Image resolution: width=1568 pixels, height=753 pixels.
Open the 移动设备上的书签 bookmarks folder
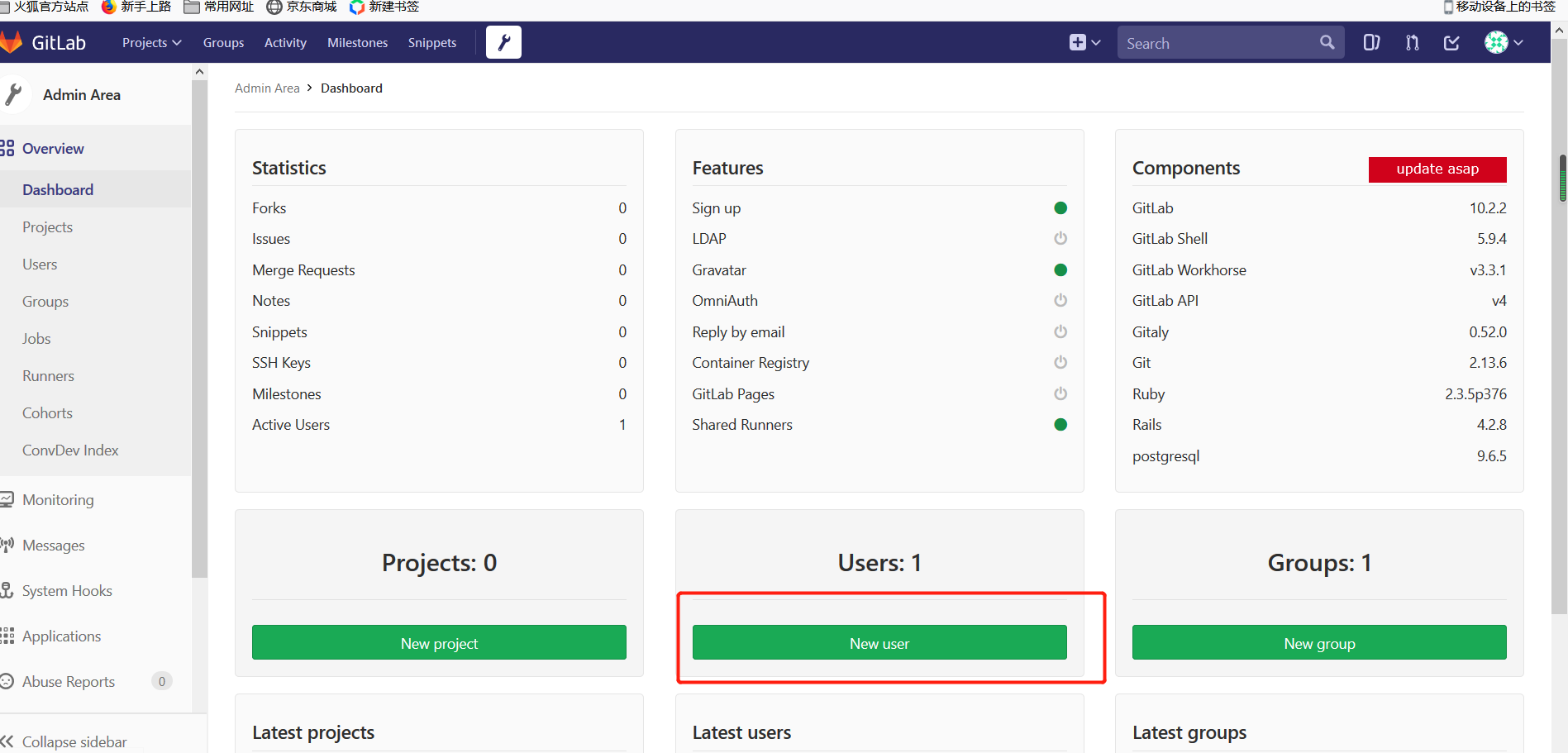click(x=1499, y=7)
